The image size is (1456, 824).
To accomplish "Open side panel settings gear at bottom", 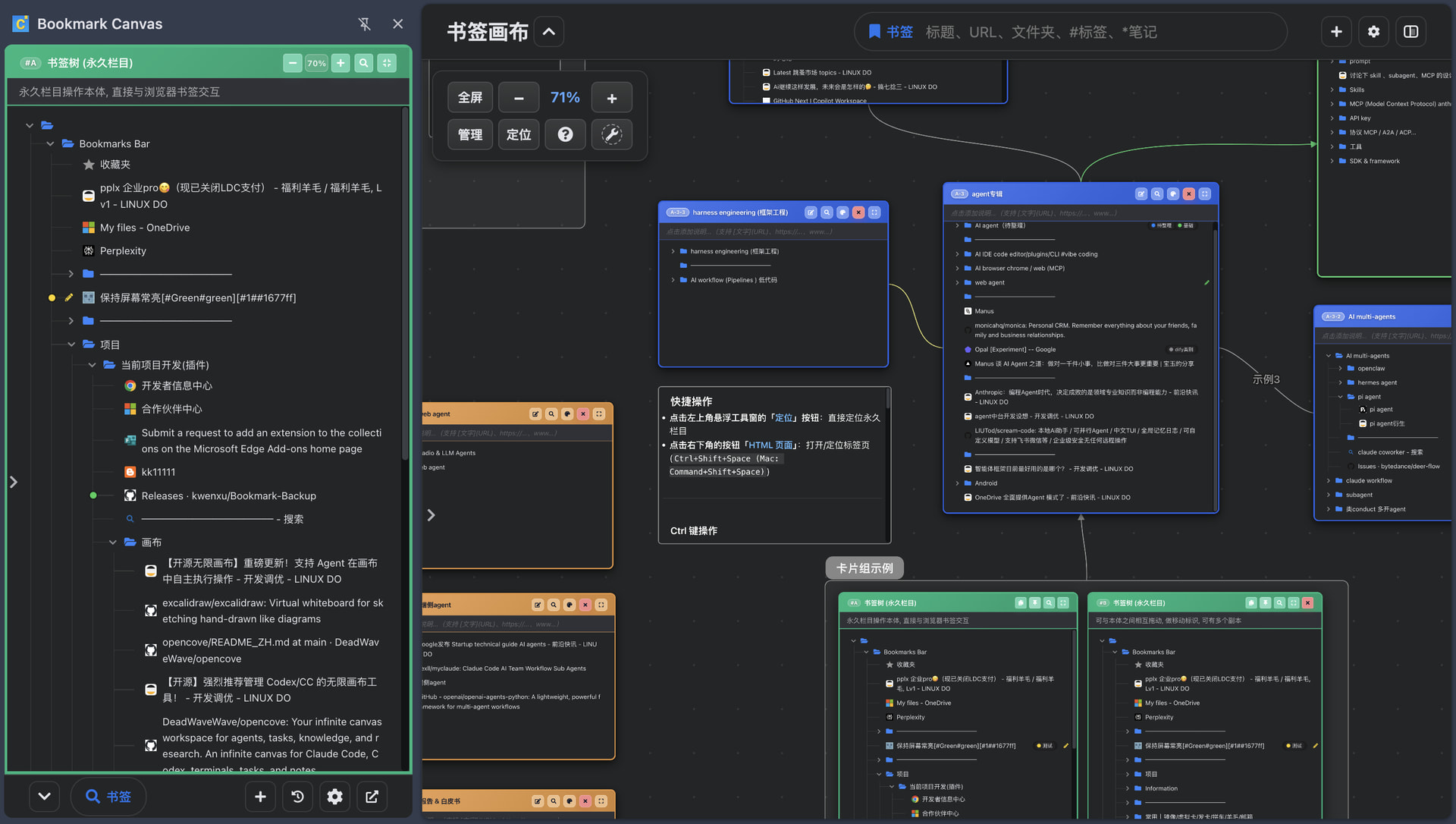I will (334, 797).
